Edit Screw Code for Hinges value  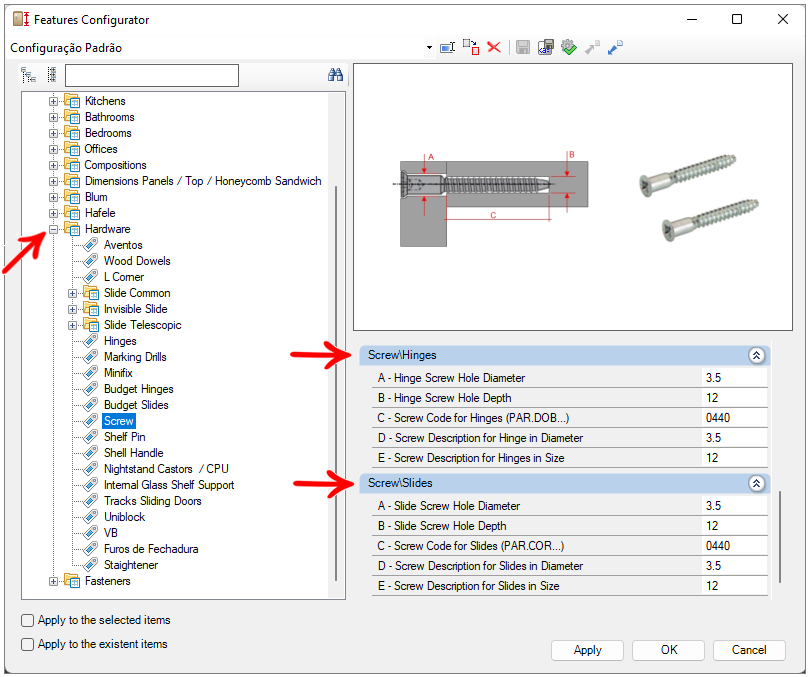734,418
